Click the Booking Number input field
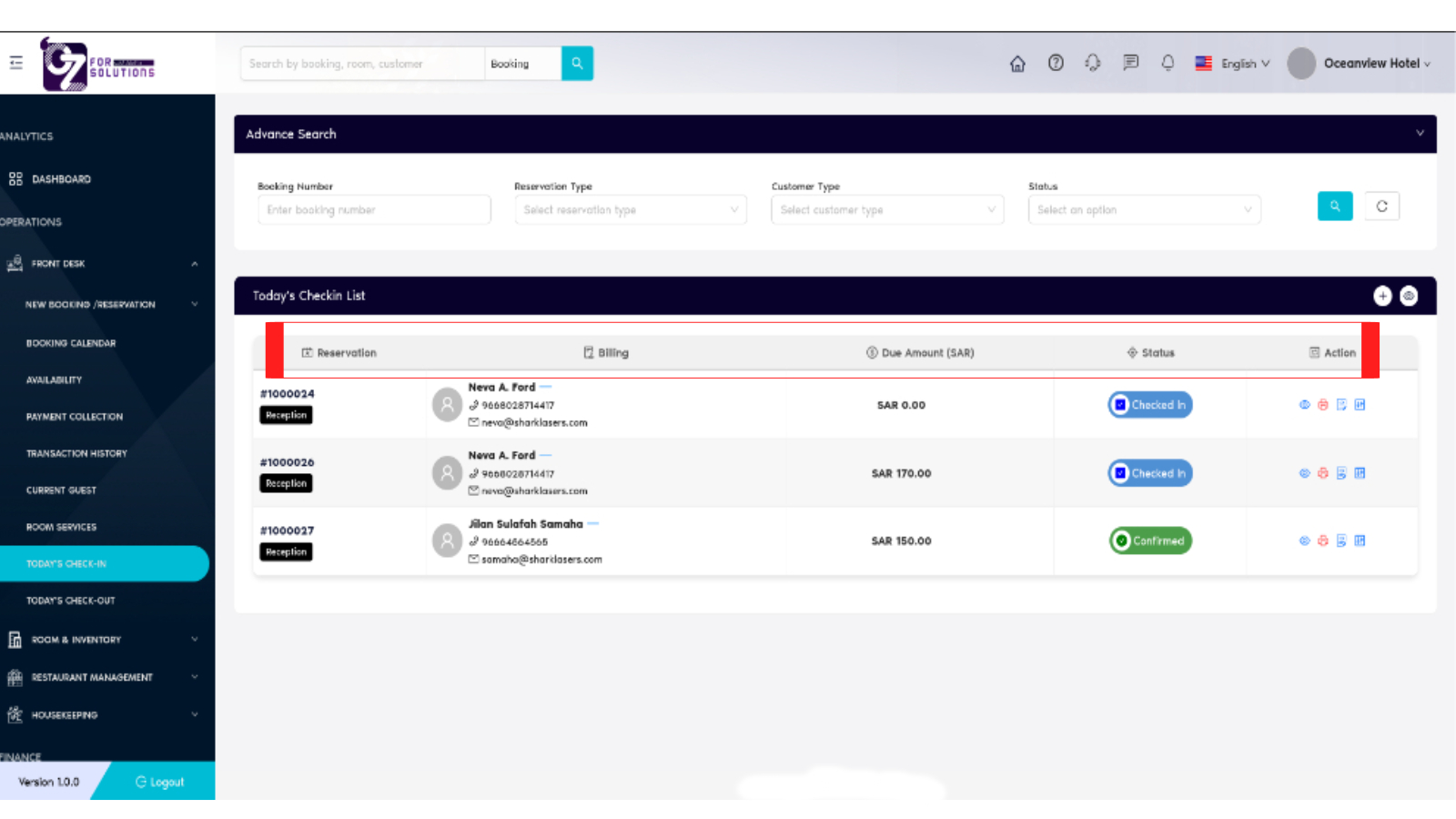The image size is (1456, 819). coord(374,210)
